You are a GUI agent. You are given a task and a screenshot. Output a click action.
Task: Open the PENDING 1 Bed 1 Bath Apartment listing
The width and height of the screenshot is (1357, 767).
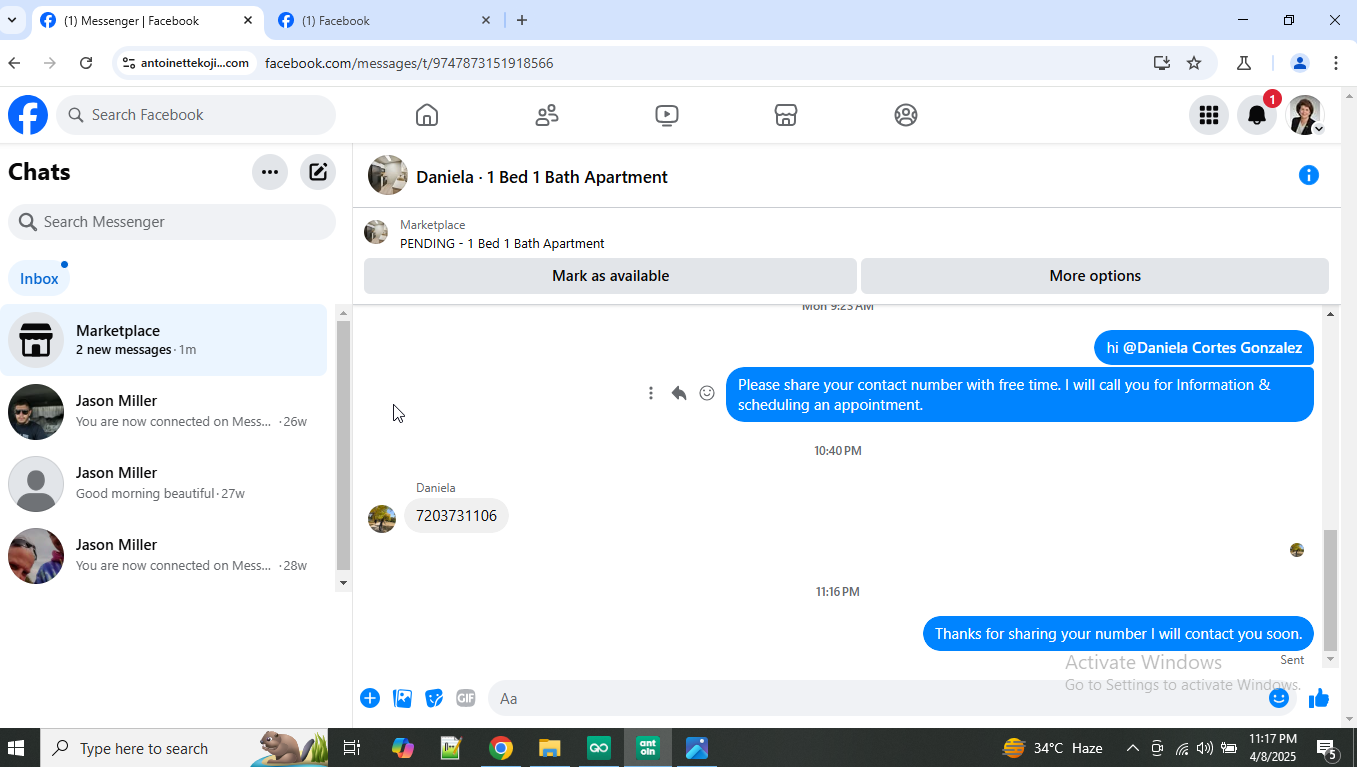[502, 243]
